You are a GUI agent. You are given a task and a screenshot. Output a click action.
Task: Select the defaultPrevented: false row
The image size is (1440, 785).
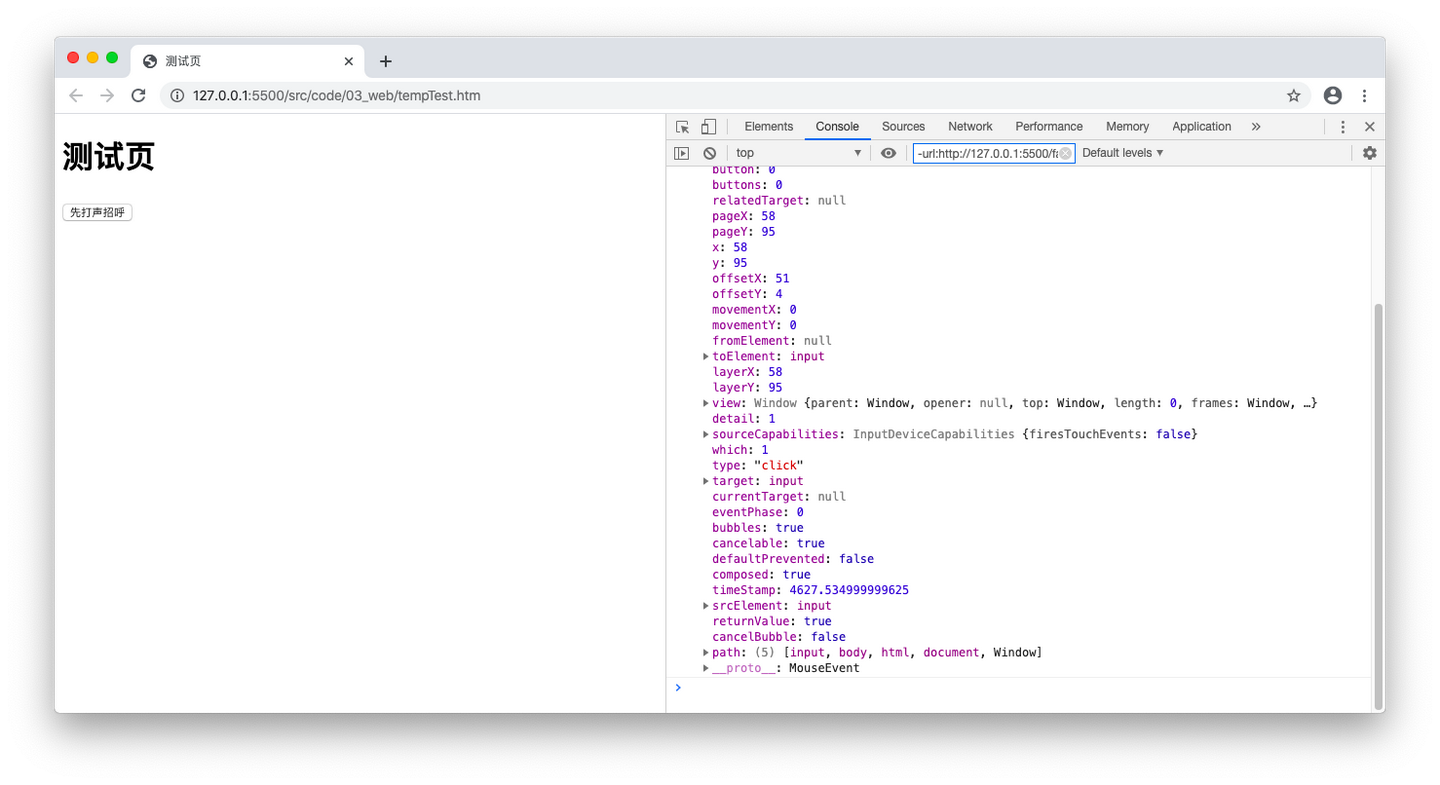[x=794, y=559]
